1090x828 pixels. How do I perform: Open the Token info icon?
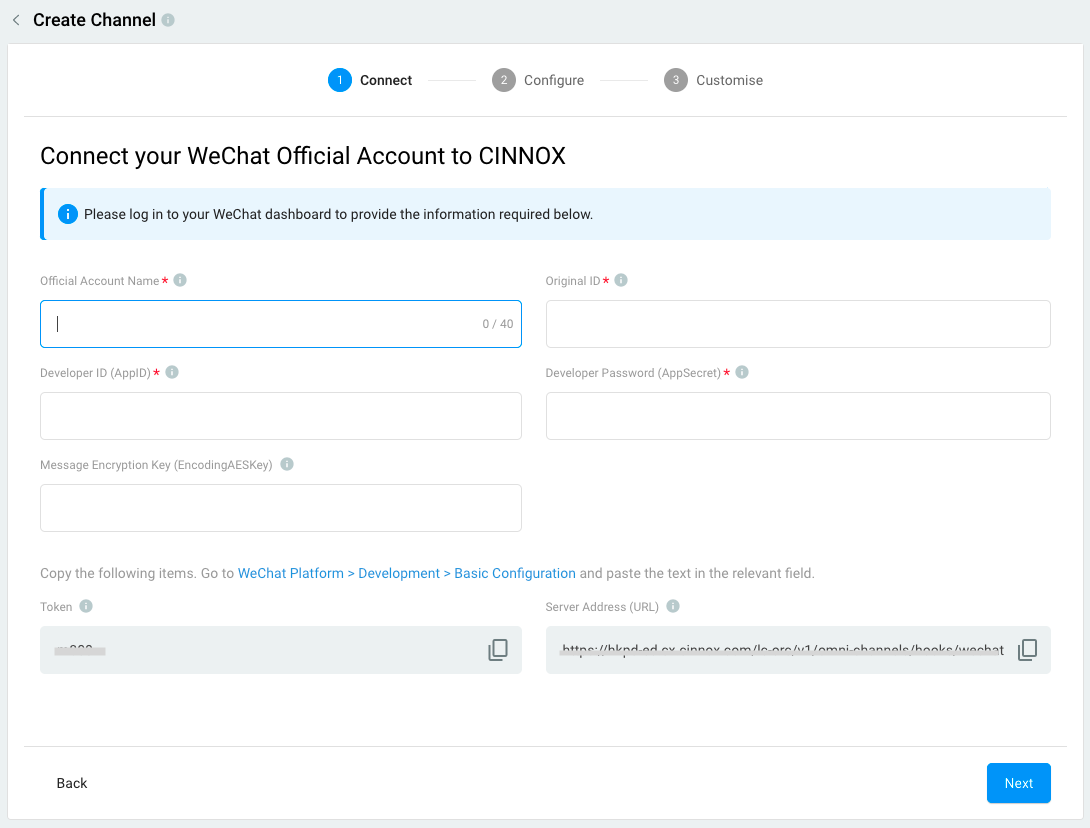[x=86, y=606]
